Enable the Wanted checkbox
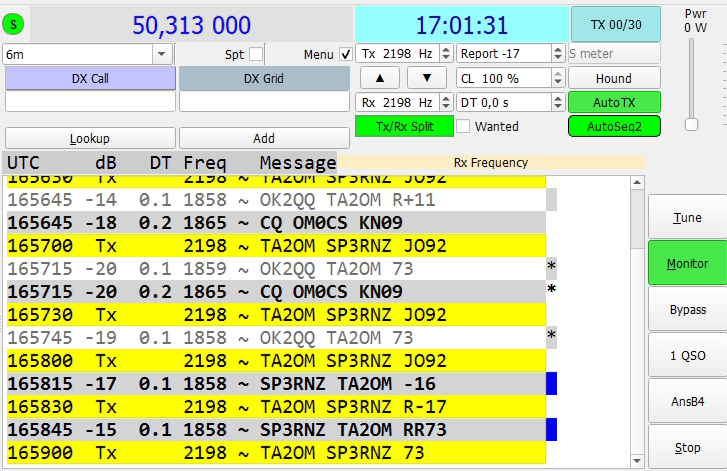 (x=463, y=126)
